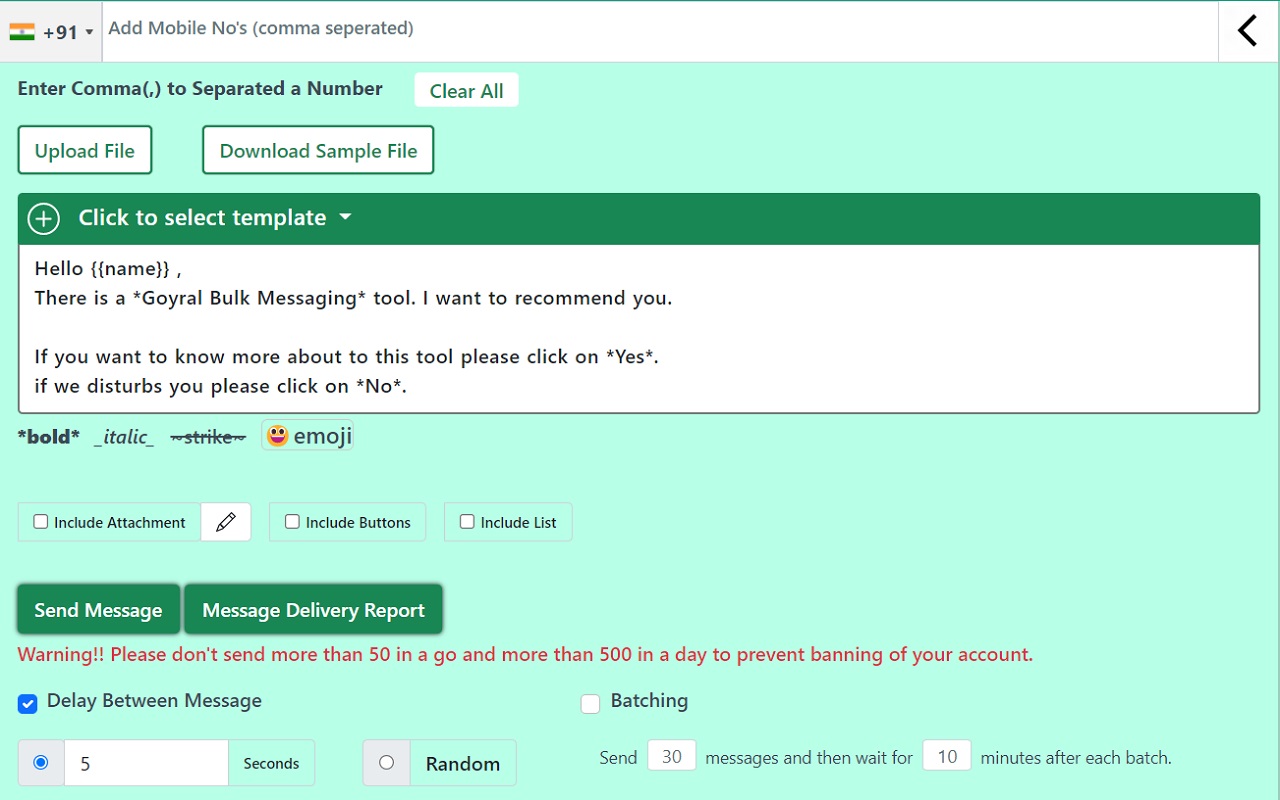Click the red Warning!! account banning text
The height and width of the screenshot is (800, 1280).
point(525,655)
